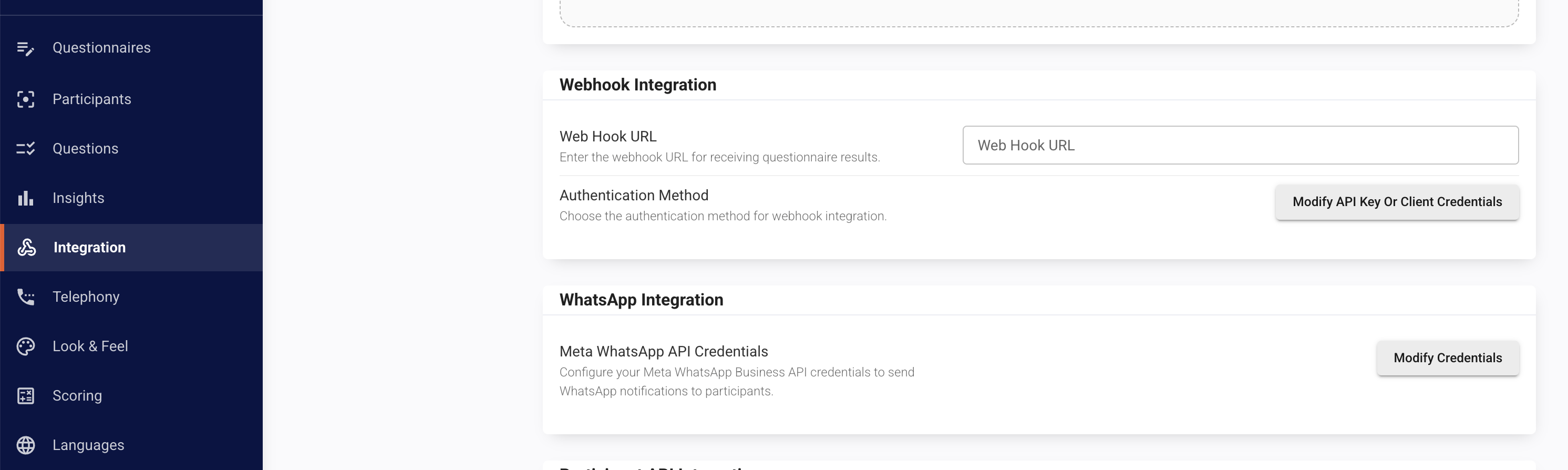Focus the Web Hook URL field
Screen dimensions: 1568x470
point(1241,146)
